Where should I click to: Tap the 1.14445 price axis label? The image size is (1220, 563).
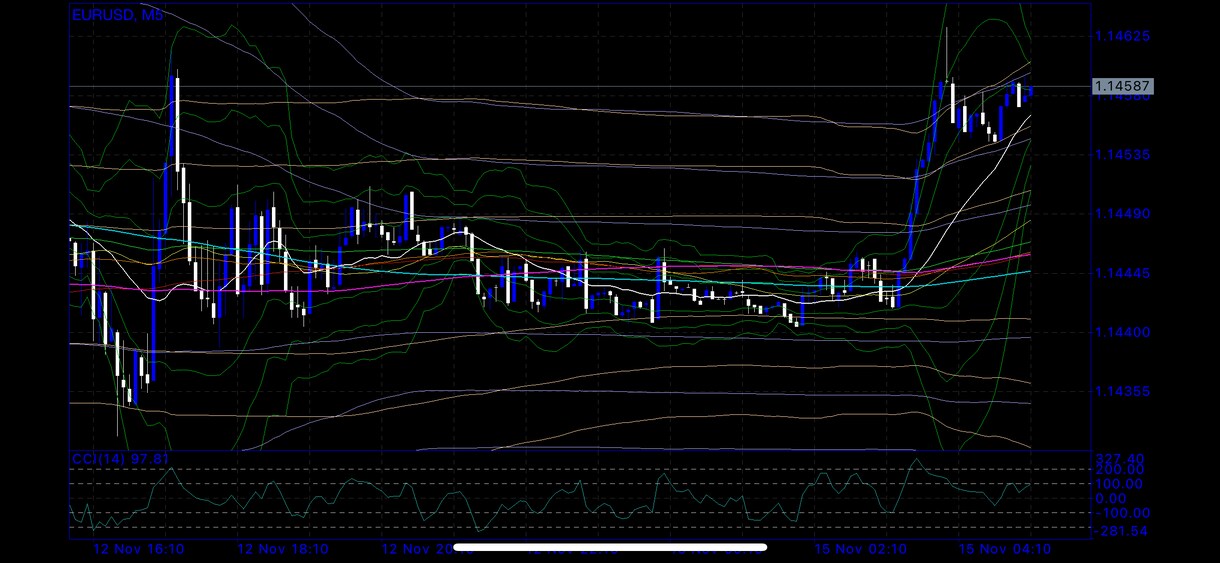coord(1122,273)
